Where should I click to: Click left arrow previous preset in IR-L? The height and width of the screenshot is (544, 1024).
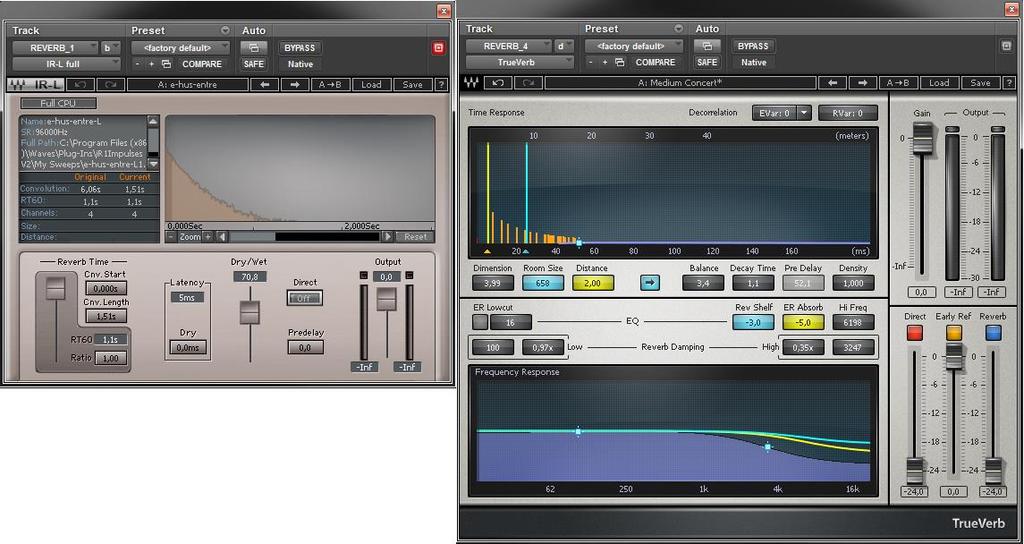pyautogui.click(x=265, y=85)
